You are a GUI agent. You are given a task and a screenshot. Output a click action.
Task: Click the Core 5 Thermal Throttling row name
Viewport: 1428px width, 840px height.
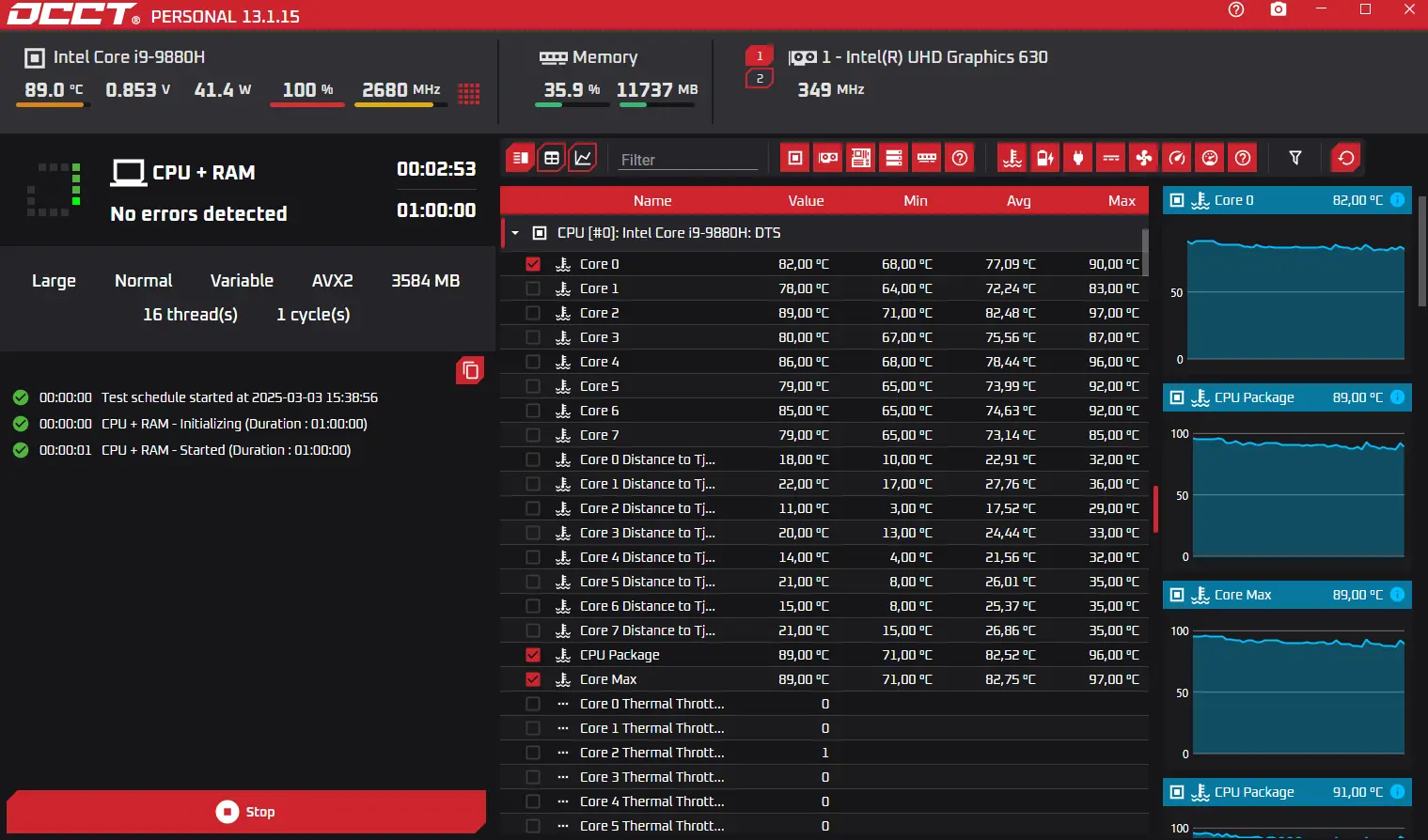(651, 826)
